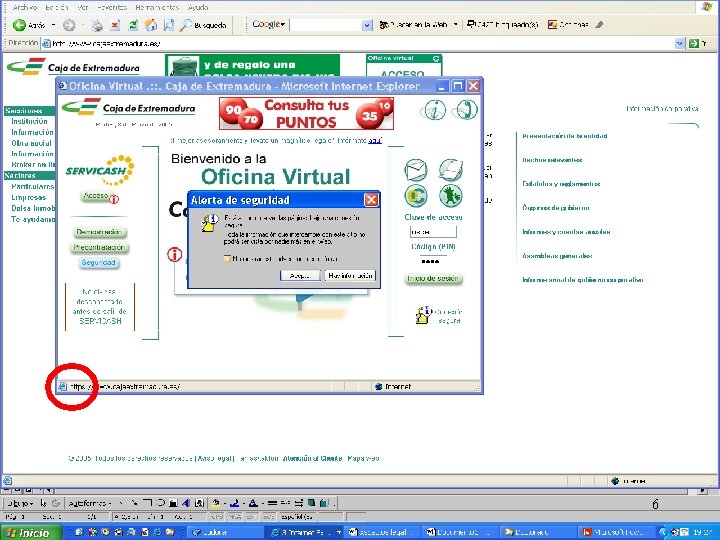Close the Alerta de seguridad dialog
Screen dimensions: 720x540
pyautogui.click(x=371, y=200)
